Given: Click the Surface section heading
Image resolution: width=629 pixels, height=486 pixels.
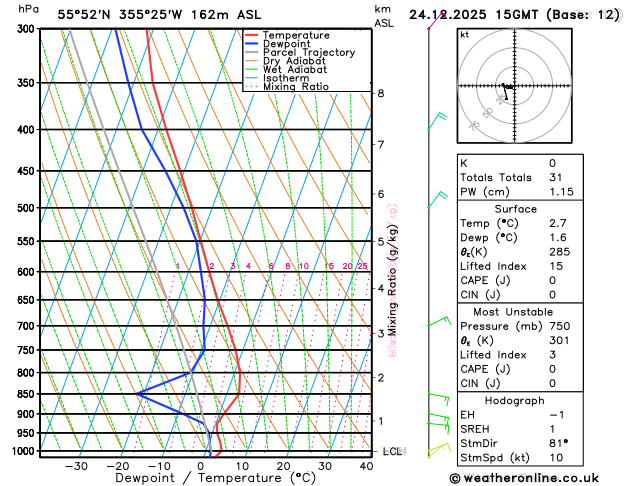Looking at the screenshot, I should tap(515, 209).
